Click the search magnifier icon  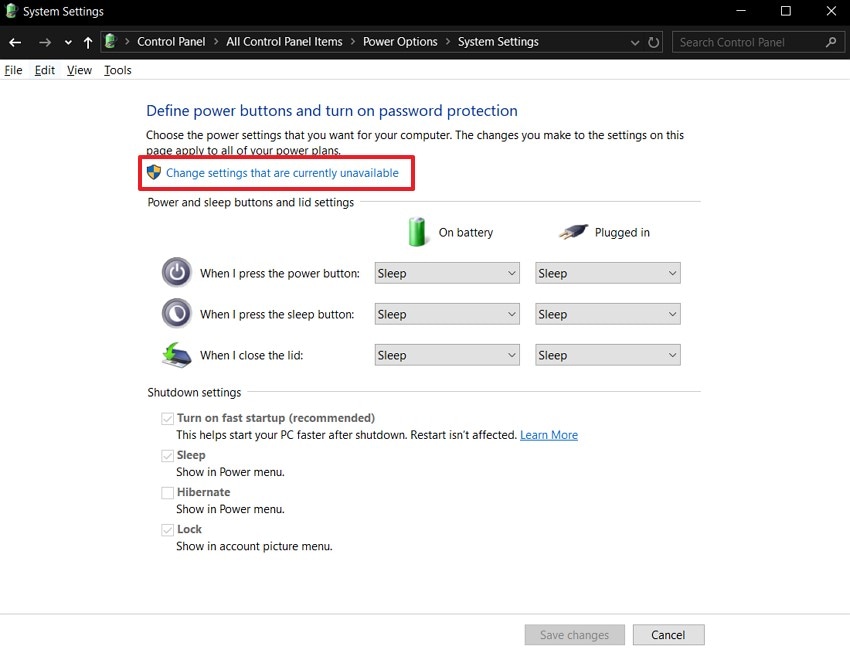click(x=830, y=42)
